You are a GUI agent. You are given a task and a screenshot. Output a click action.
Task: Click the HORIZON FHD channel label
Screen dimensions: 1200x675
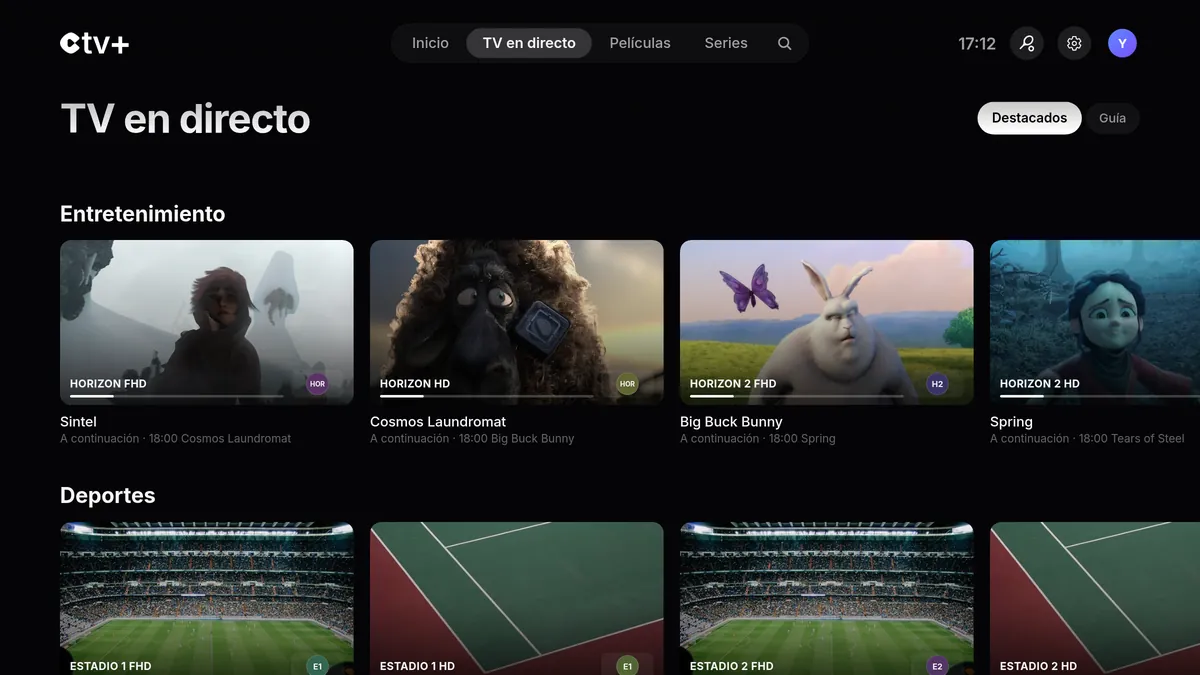[x=108, y=384]
